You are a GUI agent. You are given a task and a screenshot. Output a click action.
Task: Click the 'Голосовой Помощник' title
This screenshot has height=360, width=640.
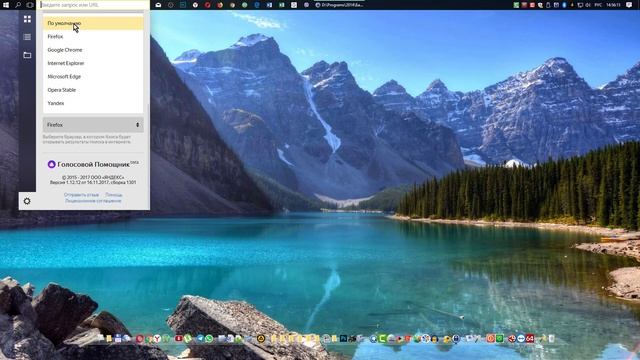tap(93, 164)
